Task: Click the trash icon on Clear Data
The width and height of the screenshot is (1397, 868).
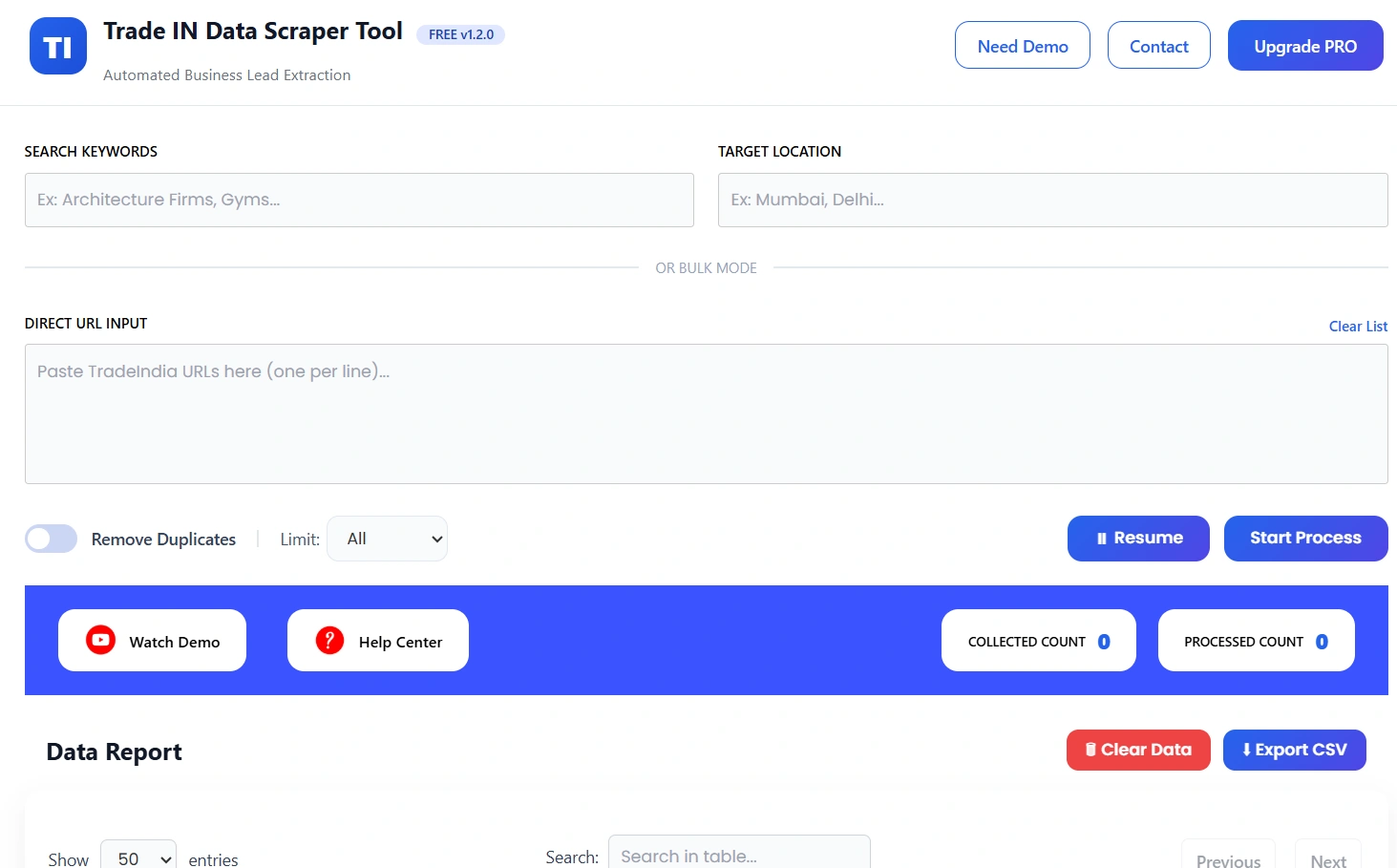Action: pyautogui.click(x=1090, y=750)
